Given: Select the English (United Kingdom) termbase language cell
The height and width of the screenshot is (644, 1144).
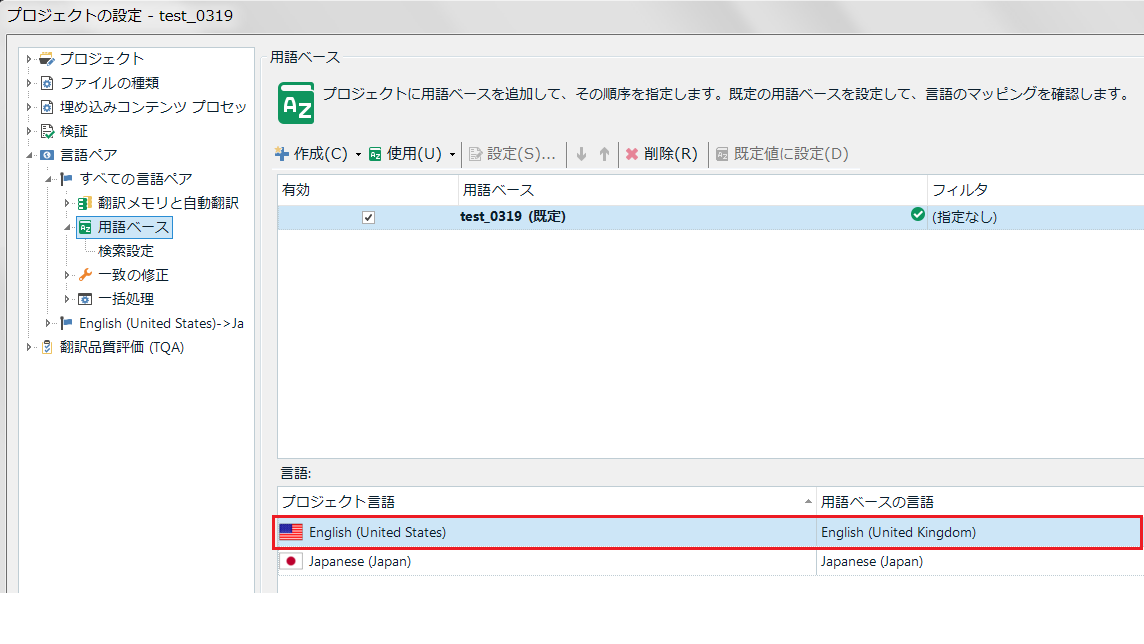Looking at the screenshot, I should [898, 532].
